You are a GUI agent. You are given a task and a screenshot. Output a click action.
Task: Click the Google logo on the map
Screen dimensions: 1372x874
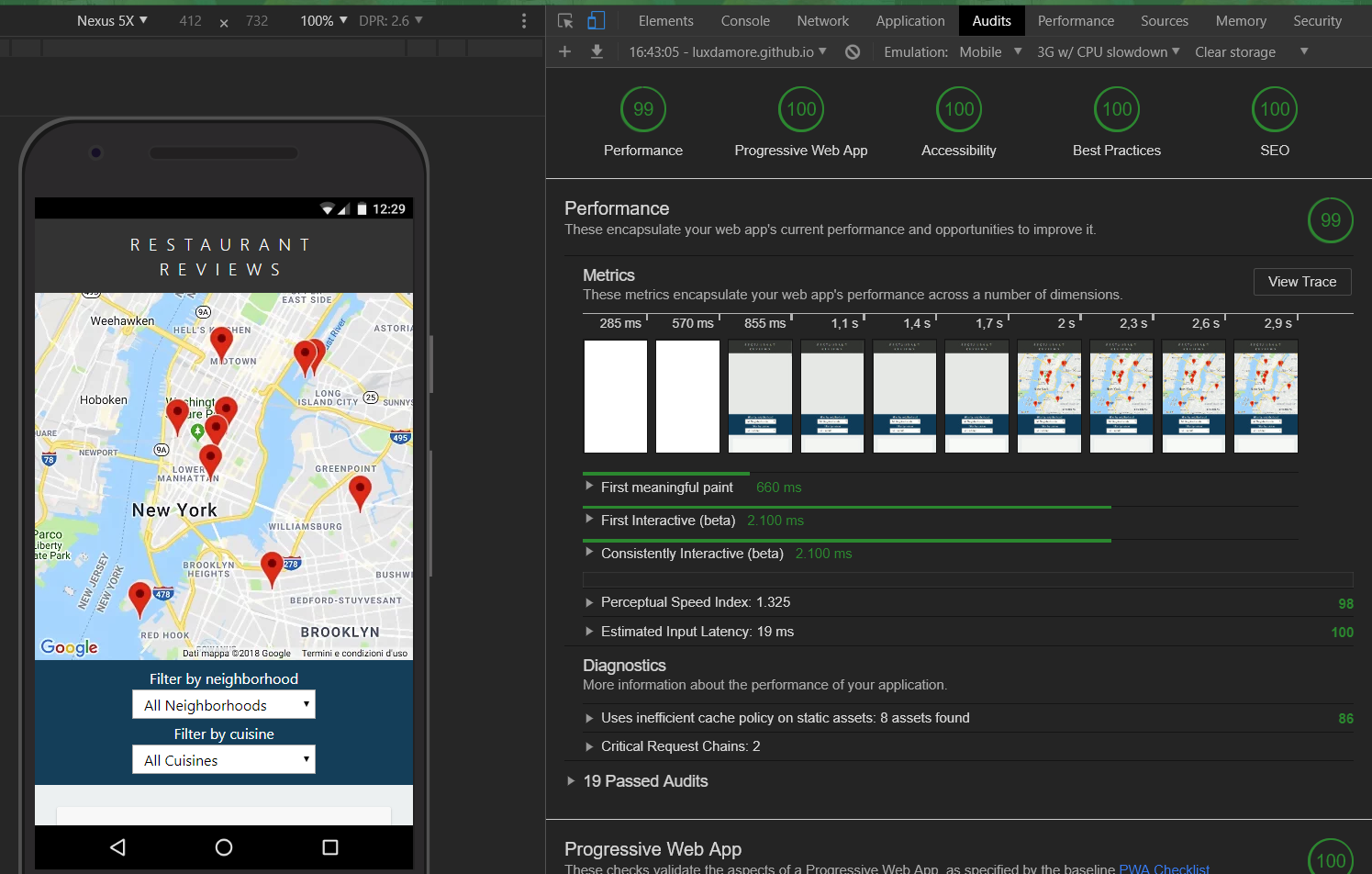pos(70,647)
